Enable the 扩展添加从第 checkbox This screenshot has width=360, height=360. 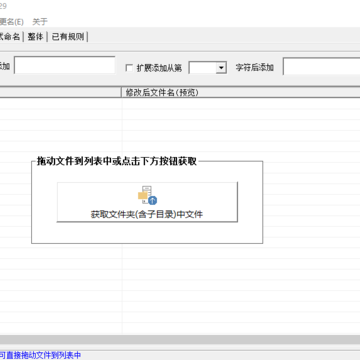coord(129,68)
